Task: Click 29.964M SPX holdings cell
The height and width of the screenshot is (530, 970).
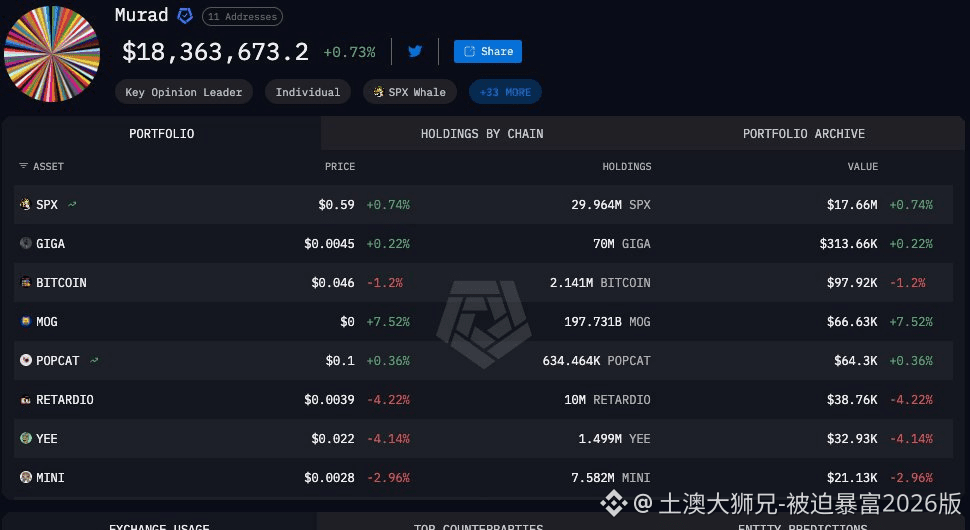Action: coord(611,205)
